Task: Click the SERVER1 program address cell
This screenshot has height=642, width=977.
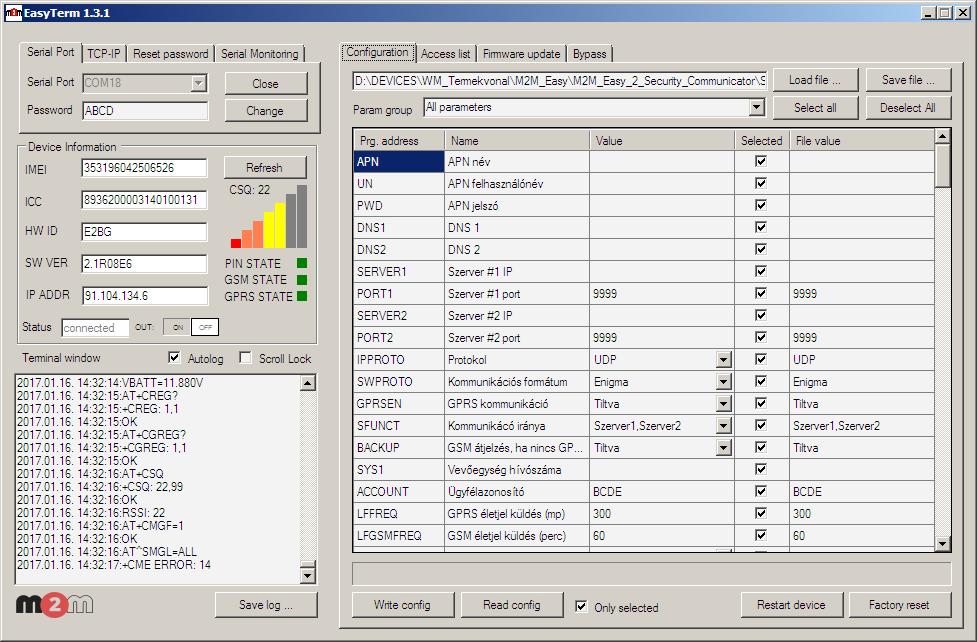Action: pyautogui.click(x=399, y=272)
